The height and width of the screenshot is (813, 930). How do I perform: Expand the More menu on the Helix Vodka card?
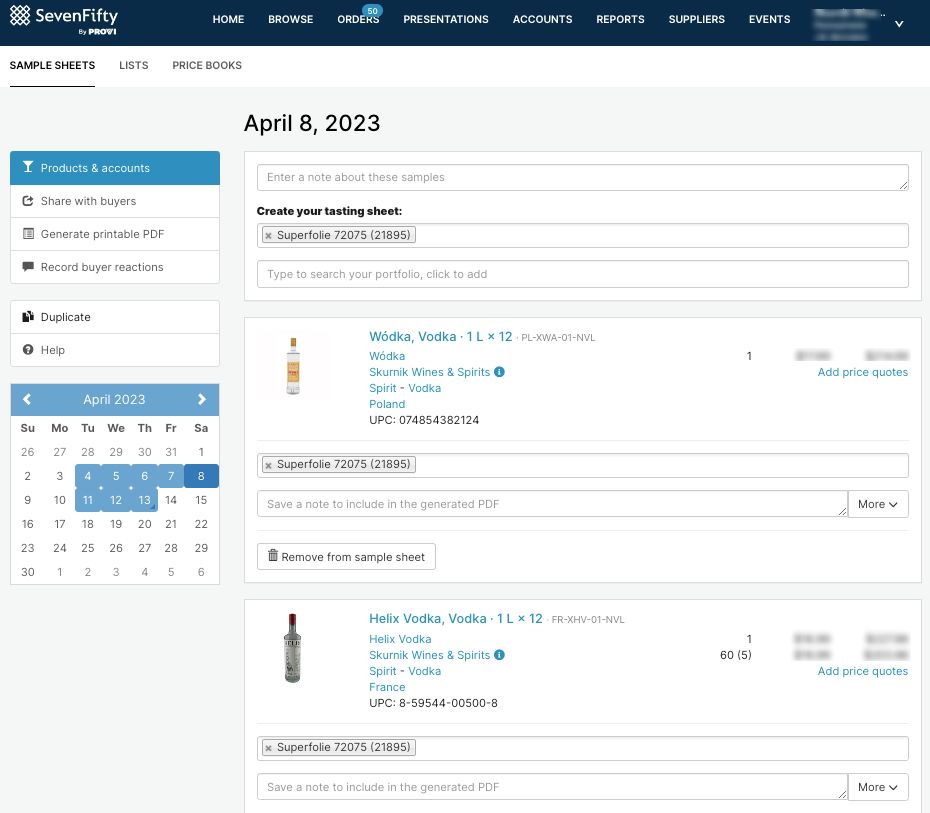click(x=877, y=787)
